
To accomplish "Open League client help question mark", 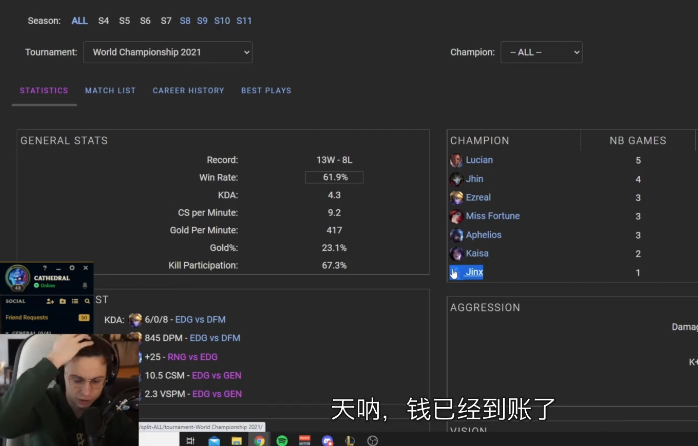I will coord(45,268).
